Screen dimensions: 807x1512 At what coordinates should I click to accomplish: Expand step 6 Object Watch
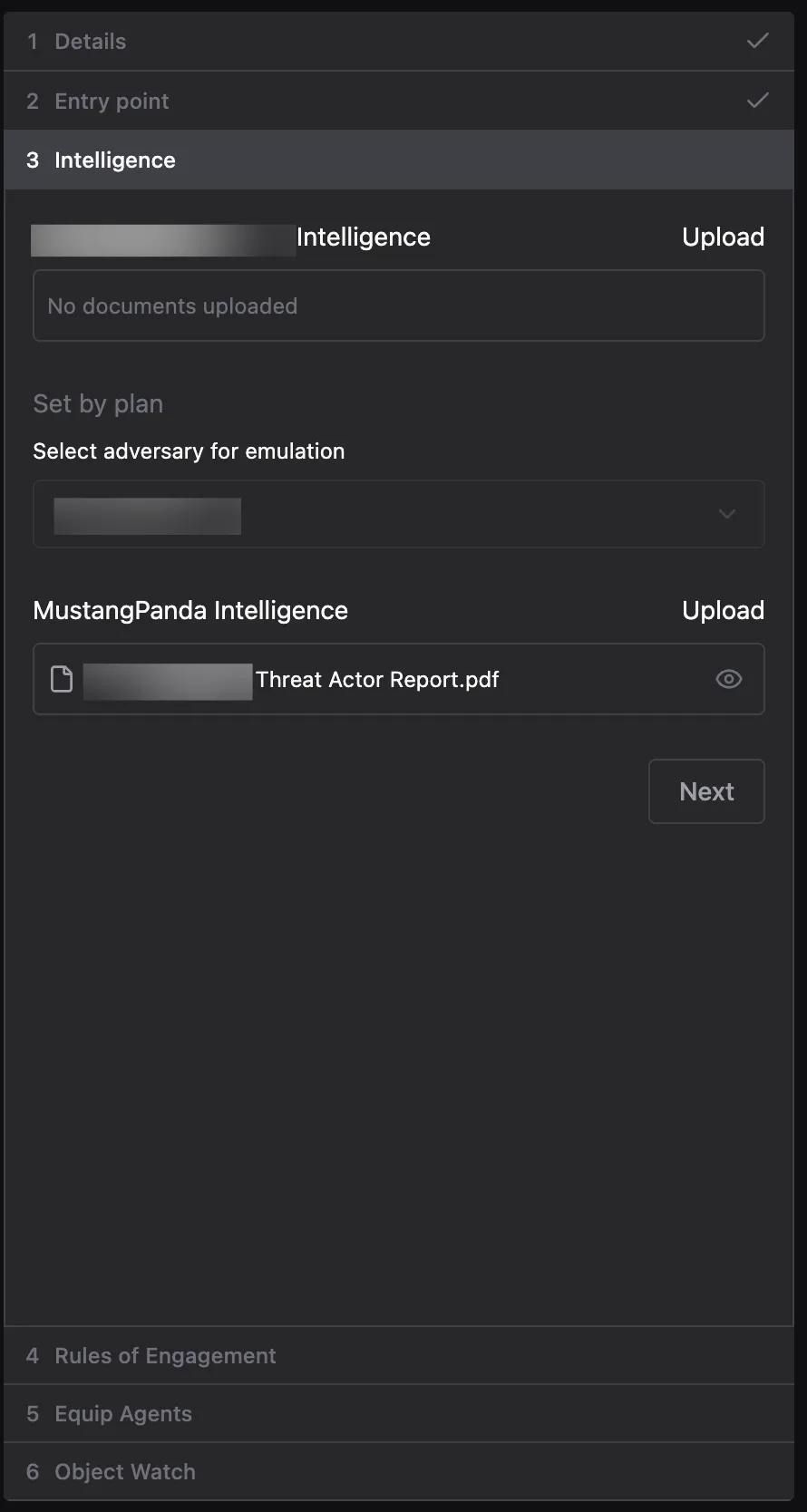point(399,1471)
